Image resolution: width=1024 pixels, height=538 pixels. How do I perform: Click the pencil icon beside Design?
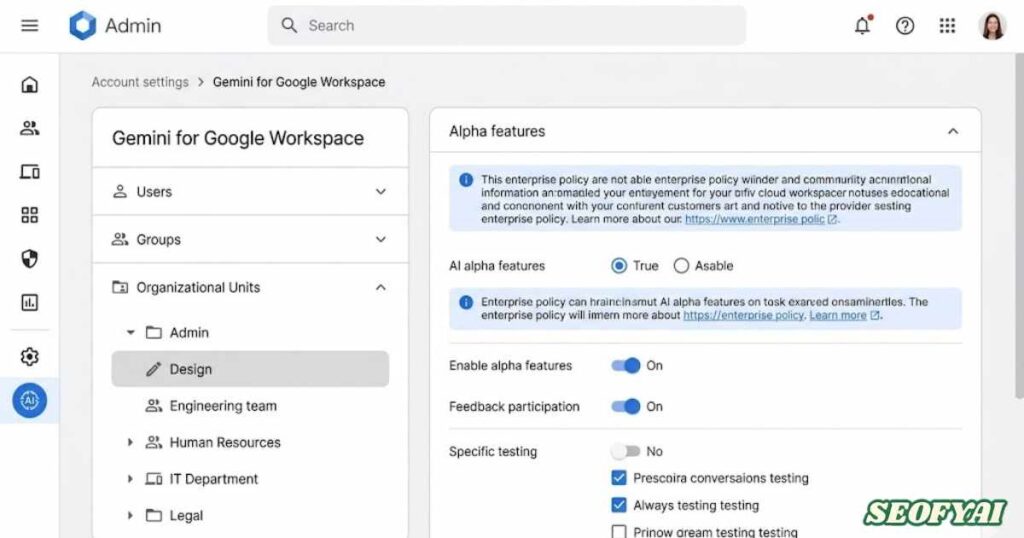(153, 369)
